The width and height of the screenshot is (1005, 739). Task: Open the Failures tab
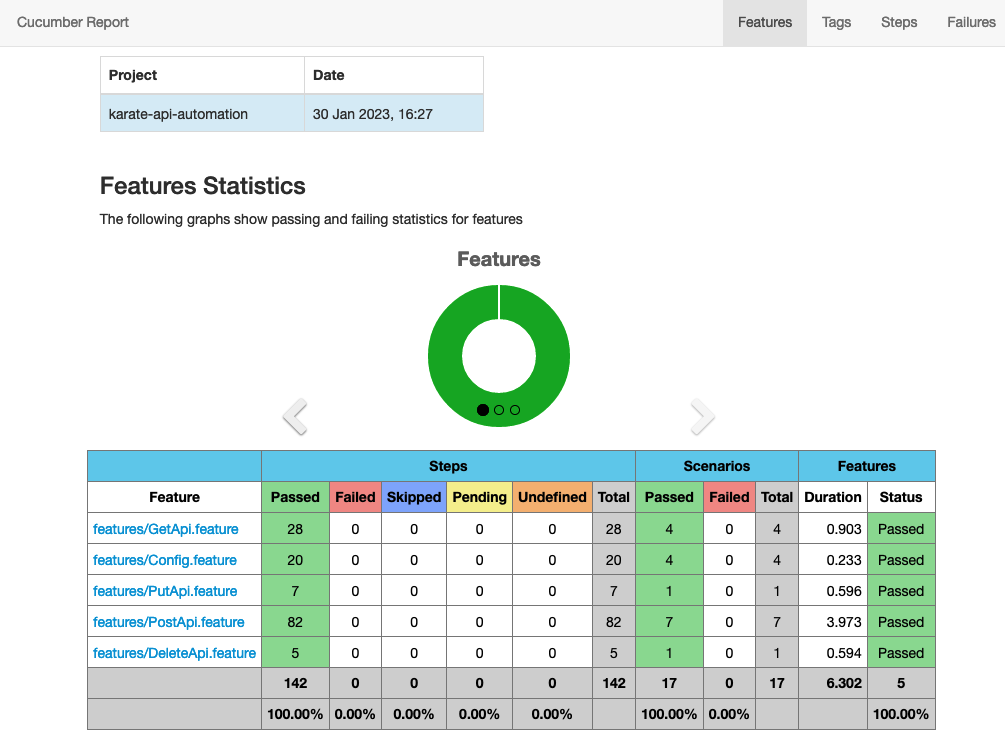tap(969, 22)
